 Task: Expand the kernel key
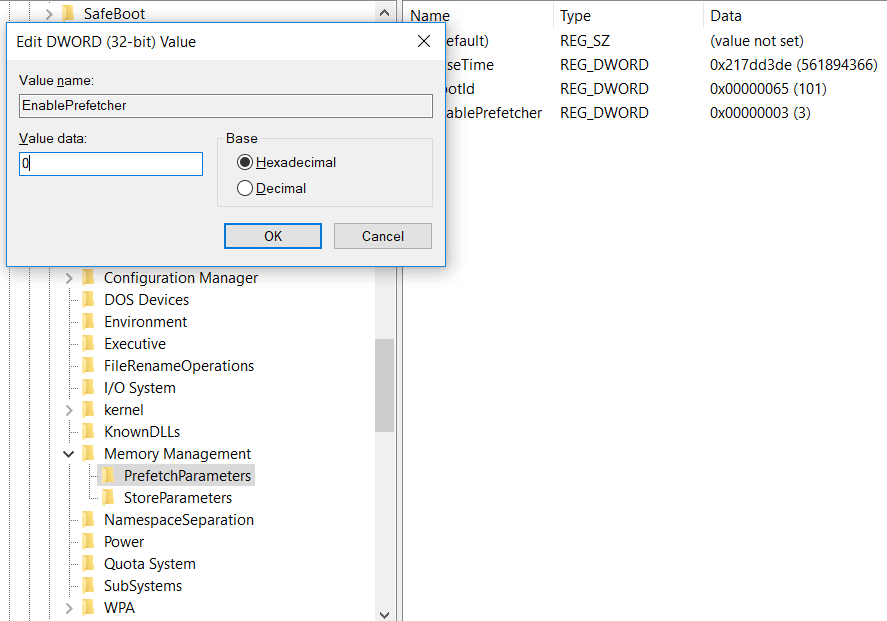tap(69, 410)
